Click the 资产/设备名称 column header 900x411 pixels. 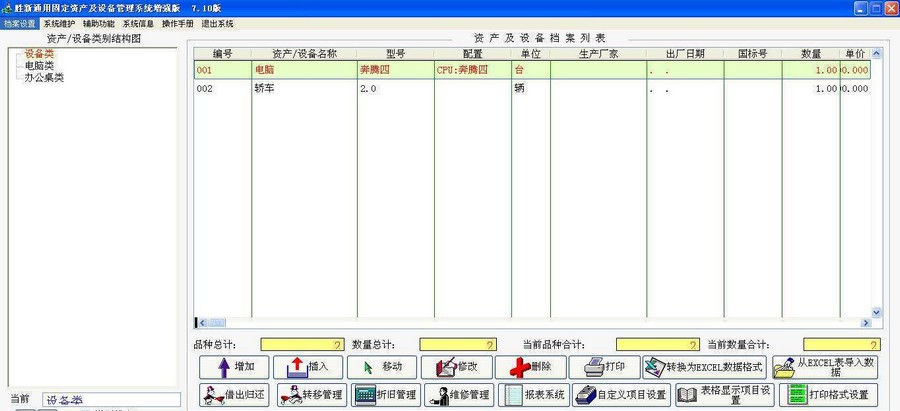(304, 54)
